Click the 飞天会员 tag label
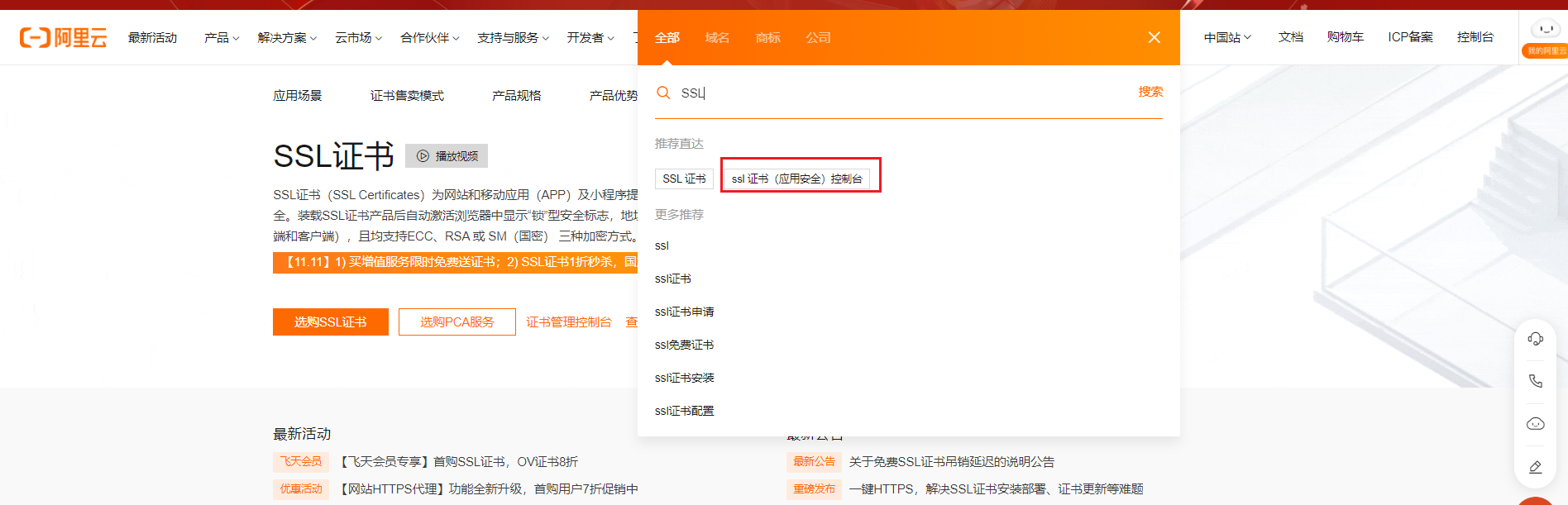1568x505 pixels. pyautogui.click(x=301, y=462)
